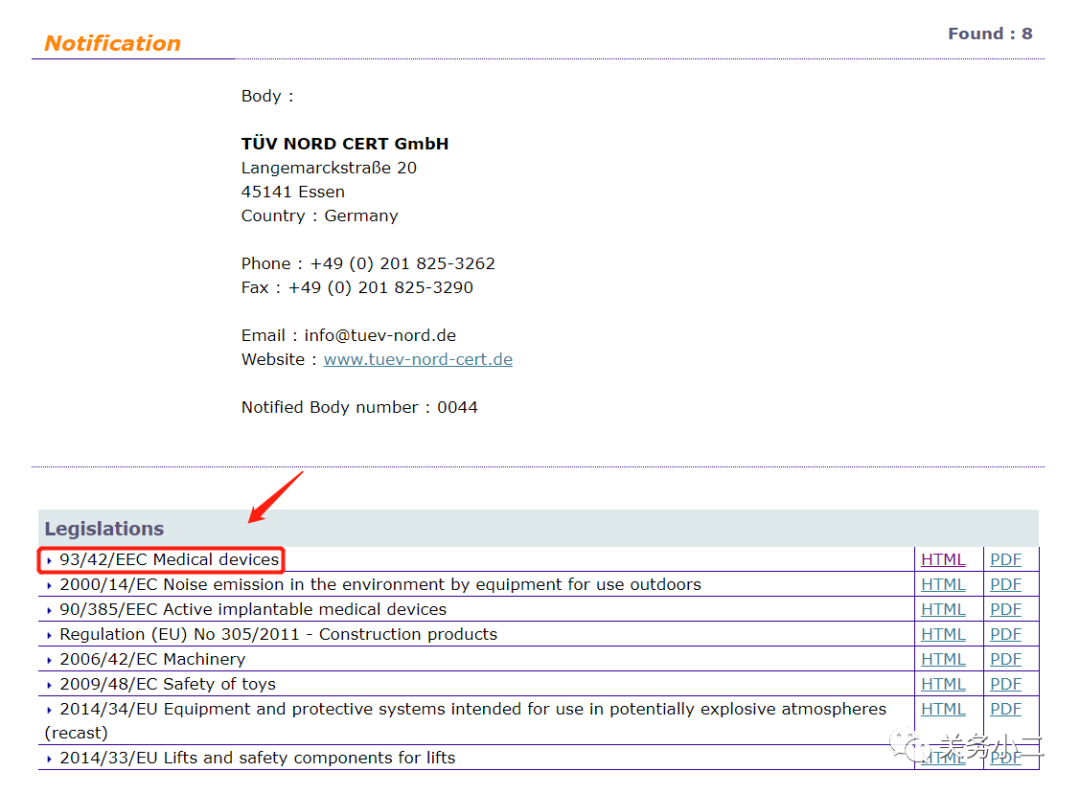Image resolution: width=1080 pixels, height=794 pixels.
Task: Select the 2014/34/EU explosive atmospheres row text
Action: tap(466, 721)
